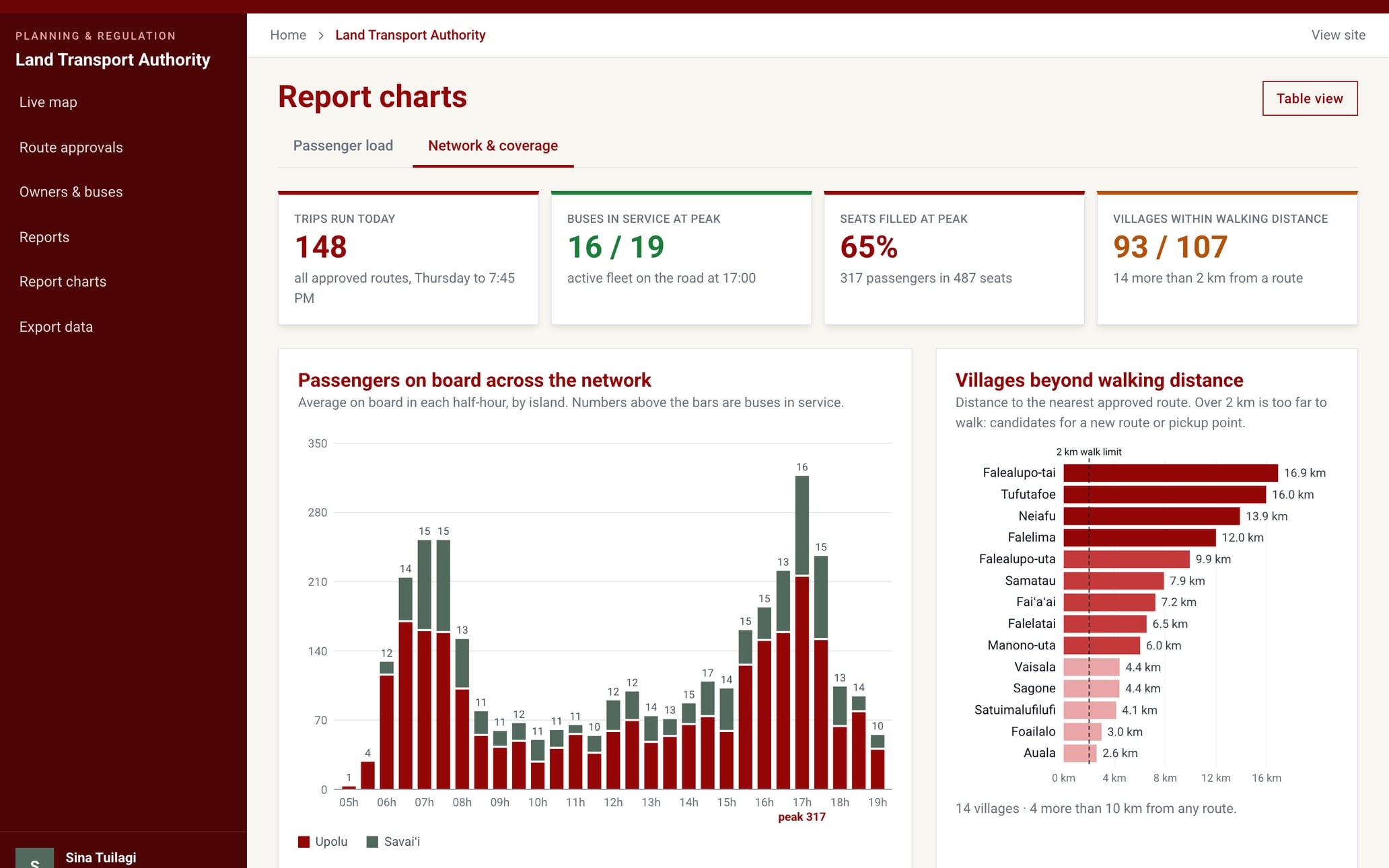Go to Home breadcrumb

pos(288,35)
